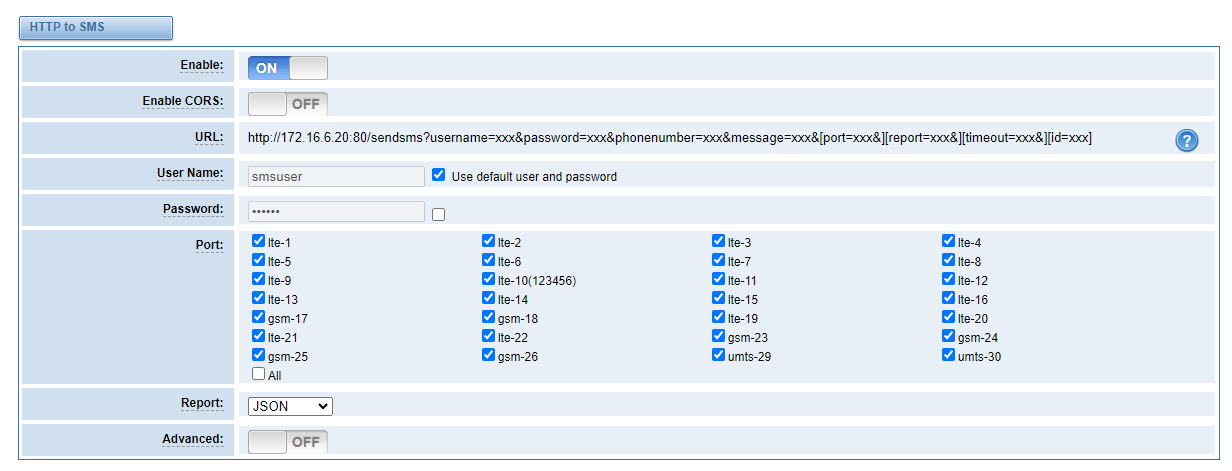Click the Advanced row label
The image size is (1232, 471).
click(x=193, y=439)
